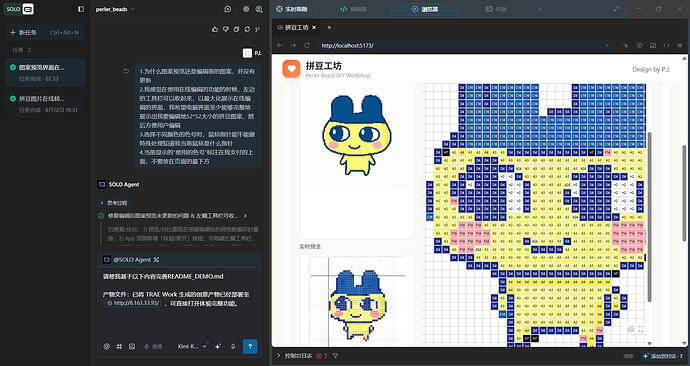This screenshot has width=690, height=366.
Task: Click the browser toolbar icon before code brackets
Action: point(653,45)
